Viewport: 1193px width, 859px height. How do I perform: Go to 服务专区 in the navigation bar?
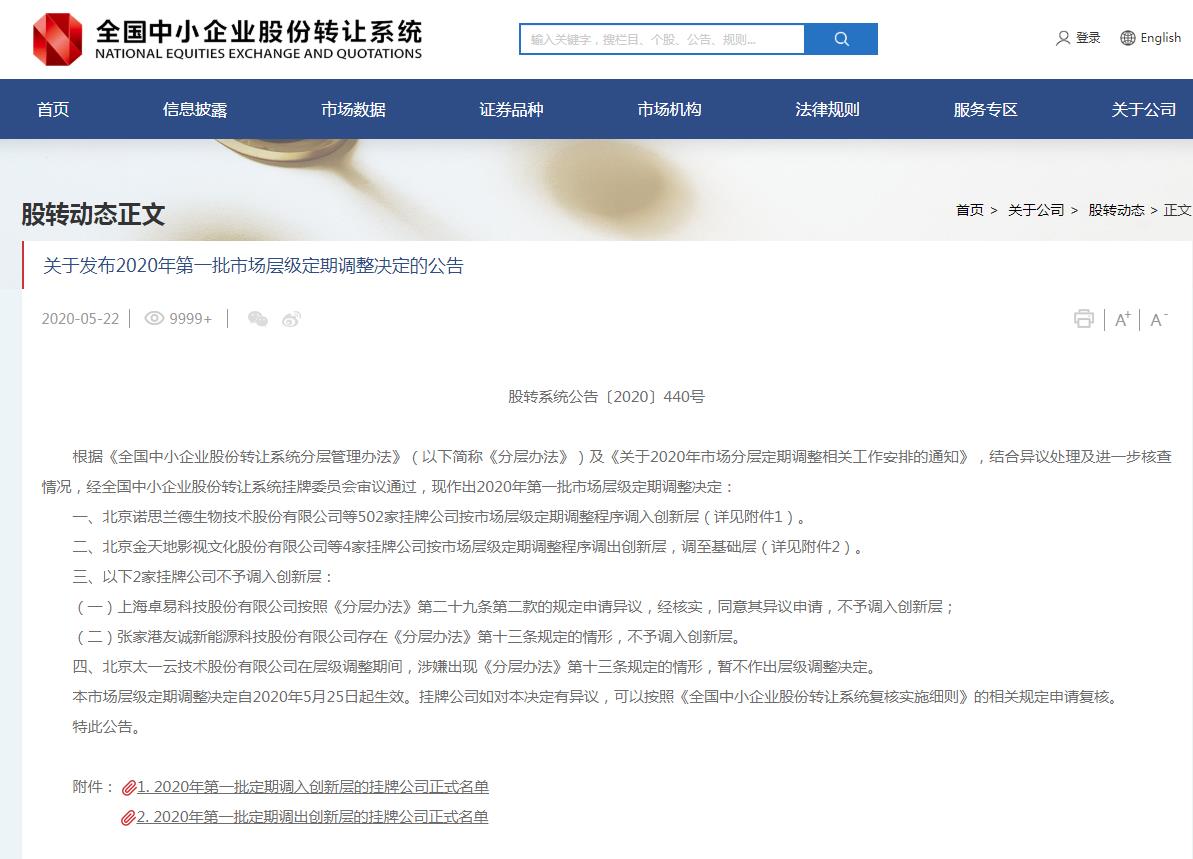pyautogui.click(x=985, y=110)
